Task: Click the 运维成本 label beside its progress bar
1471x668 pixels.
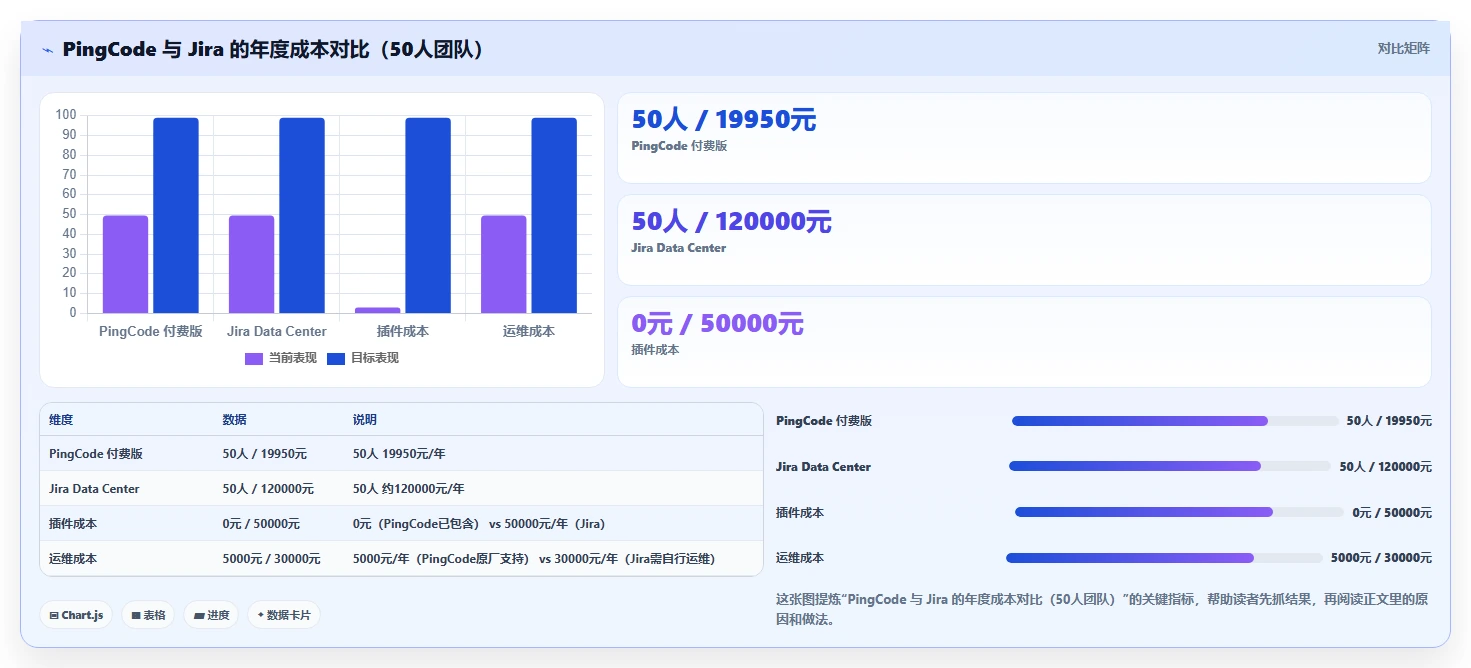Action: 800,558
